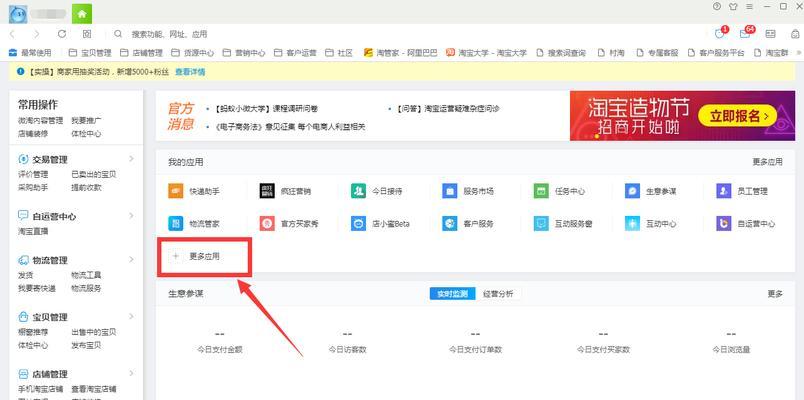The width and height of the screenshot is (804, 400).
Task: Open 客户服务平台 bookmark
Action: point(715,52)
